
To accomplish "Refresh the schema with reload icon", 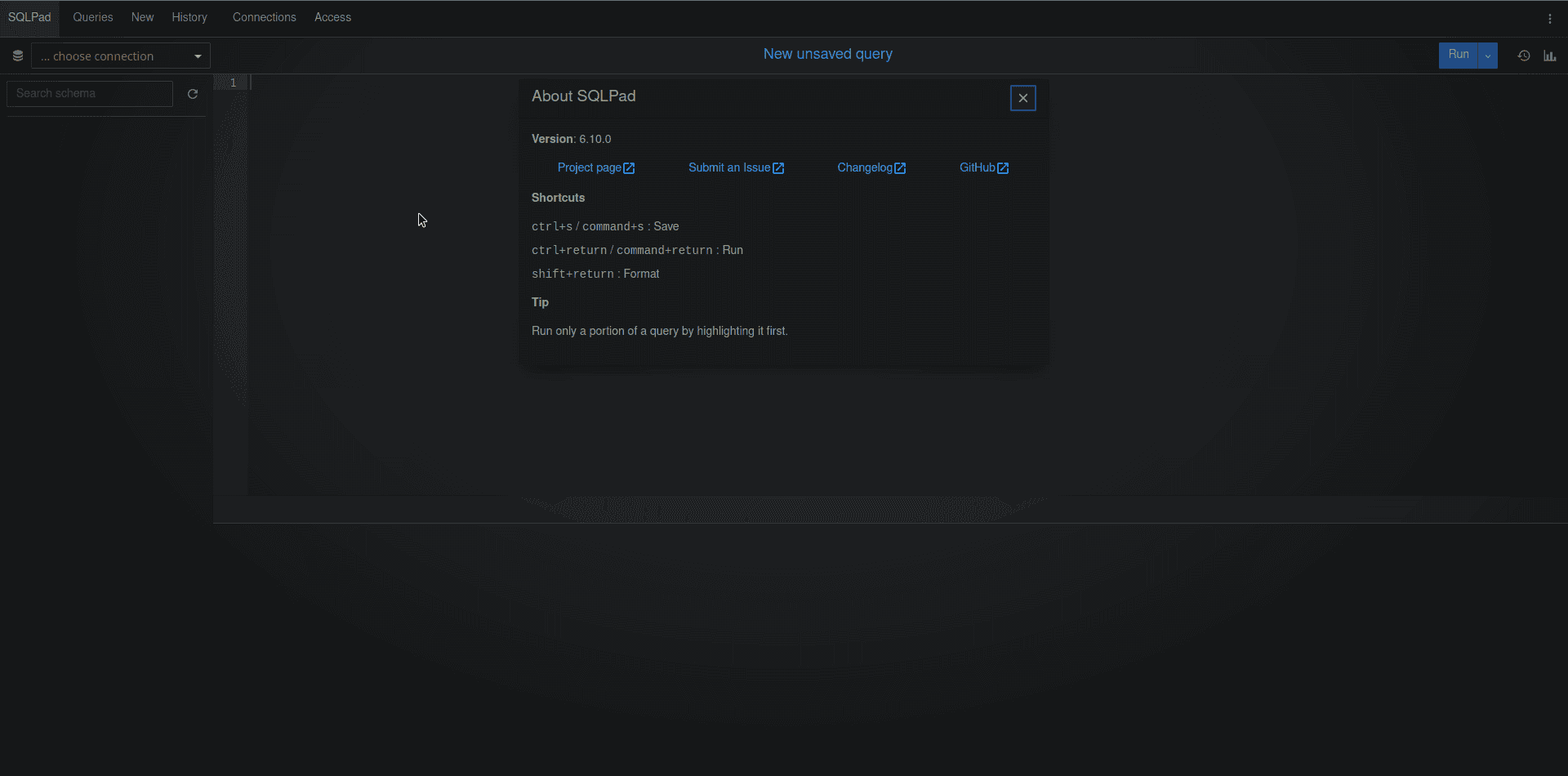I will click(193, 94).
